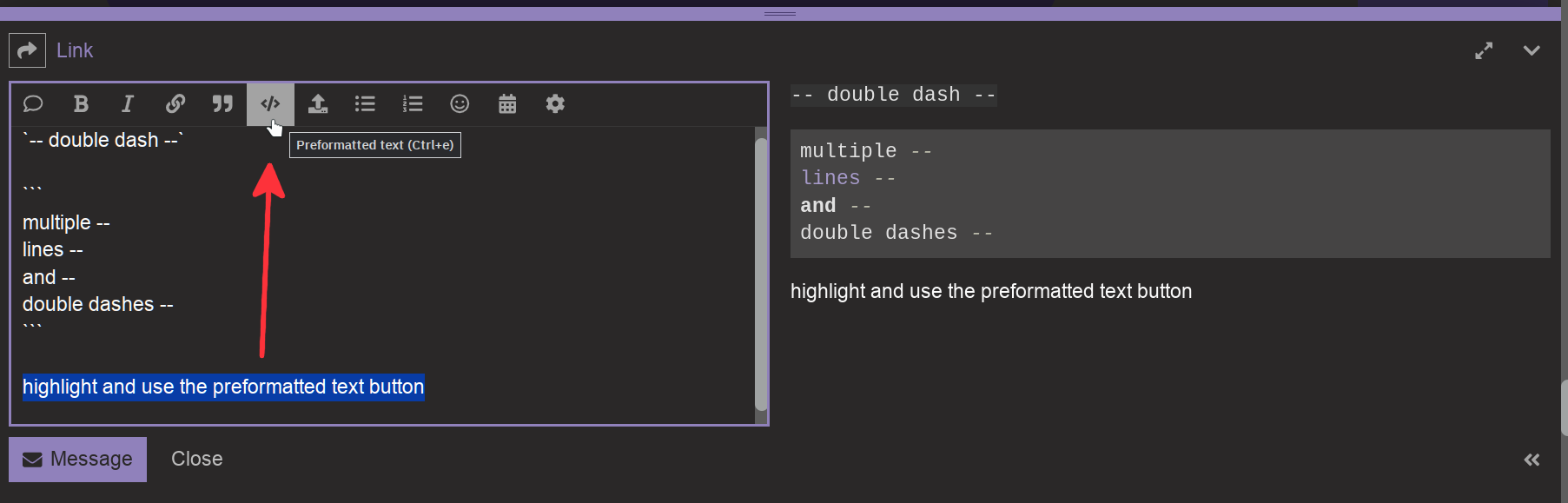Open the Link title field
Viewport: 1568px width, 503px height.
pyautogui.click(x=75, y=50)
